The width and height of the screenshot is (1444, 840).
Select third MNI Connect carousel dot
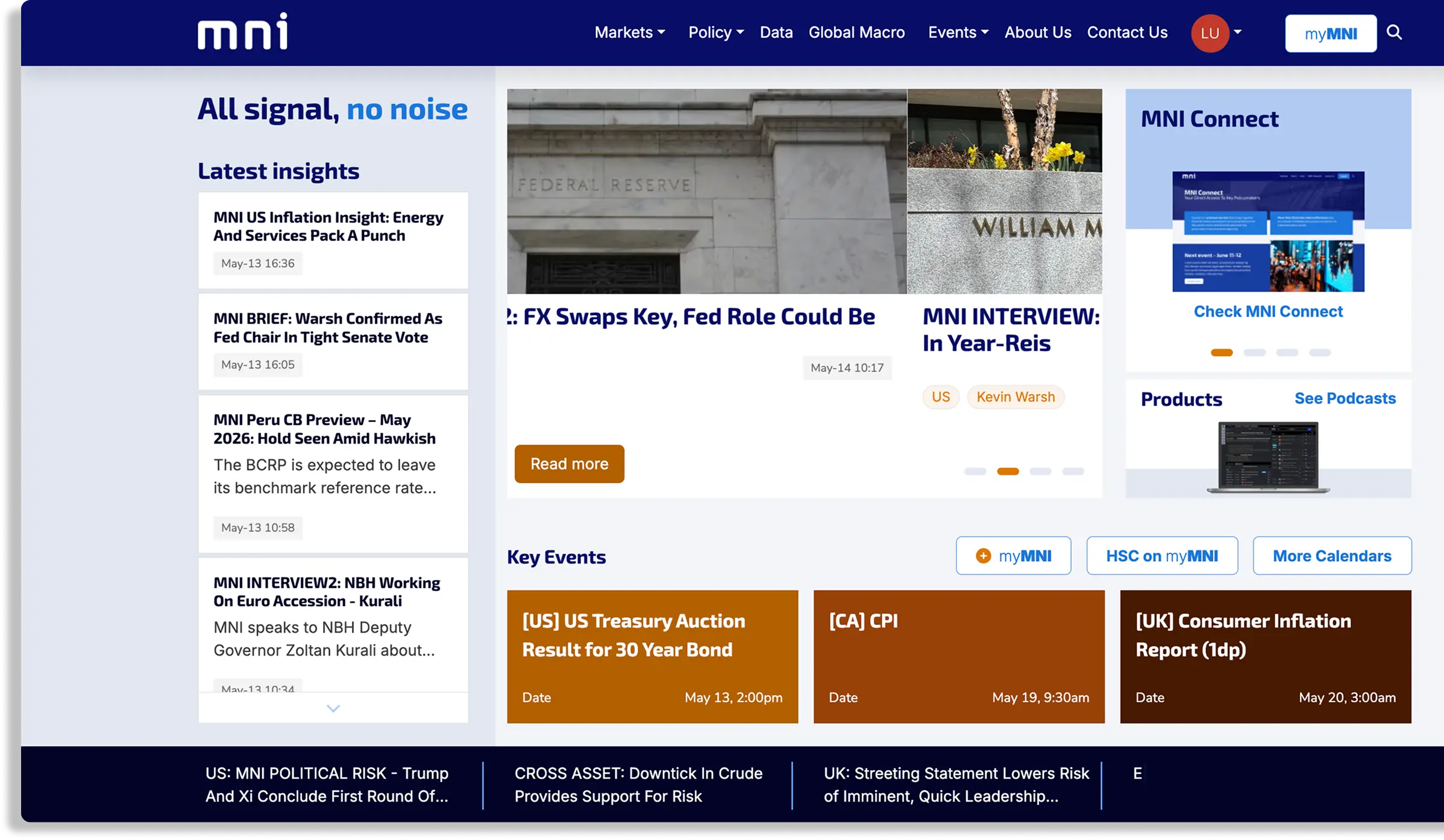(x=1287, y=353)
